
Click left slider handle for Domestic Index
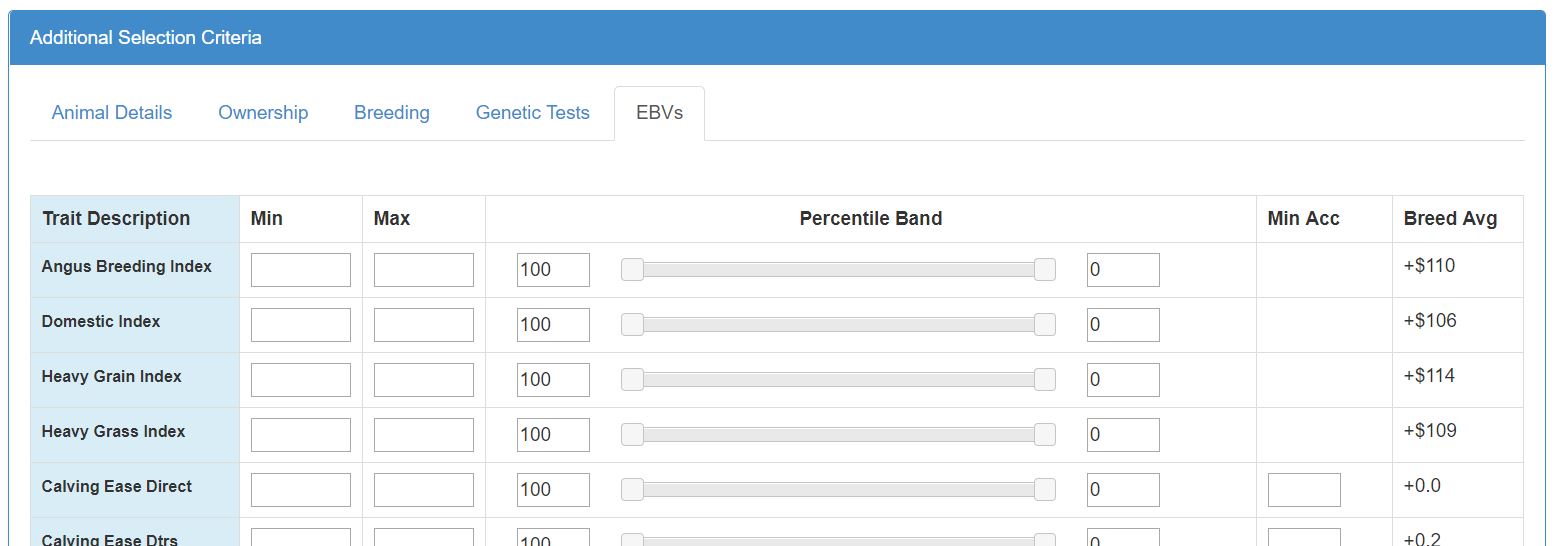click(x=632, y=324)
